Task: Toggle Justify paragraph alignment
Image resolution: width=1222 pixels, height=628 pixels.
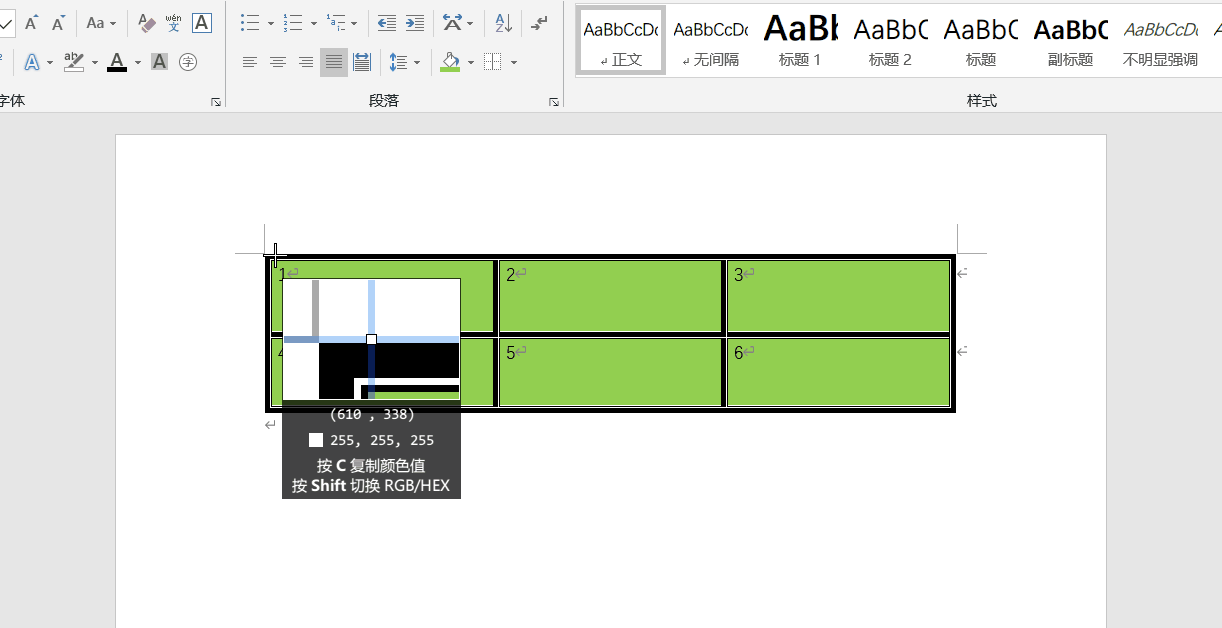Action: point(334,62)
